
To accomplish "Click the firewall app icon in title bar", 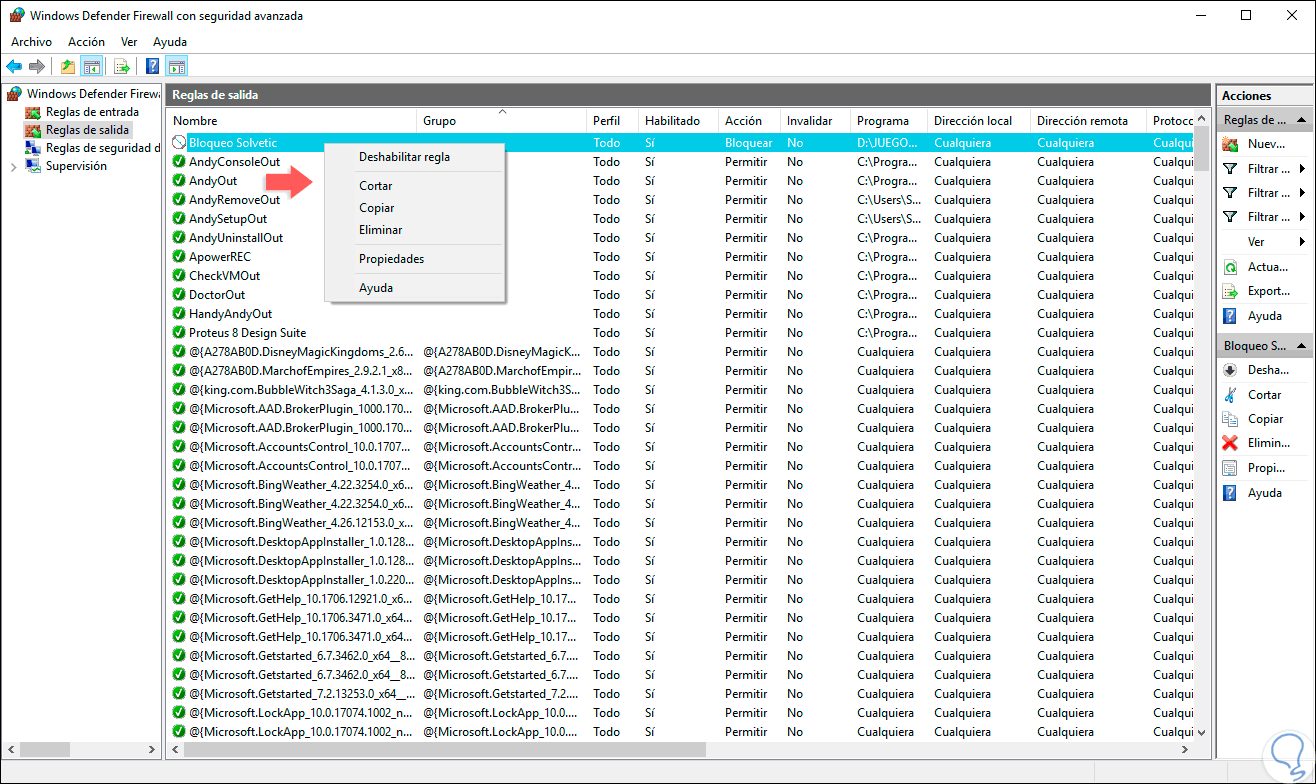I will tap(16, 15).
